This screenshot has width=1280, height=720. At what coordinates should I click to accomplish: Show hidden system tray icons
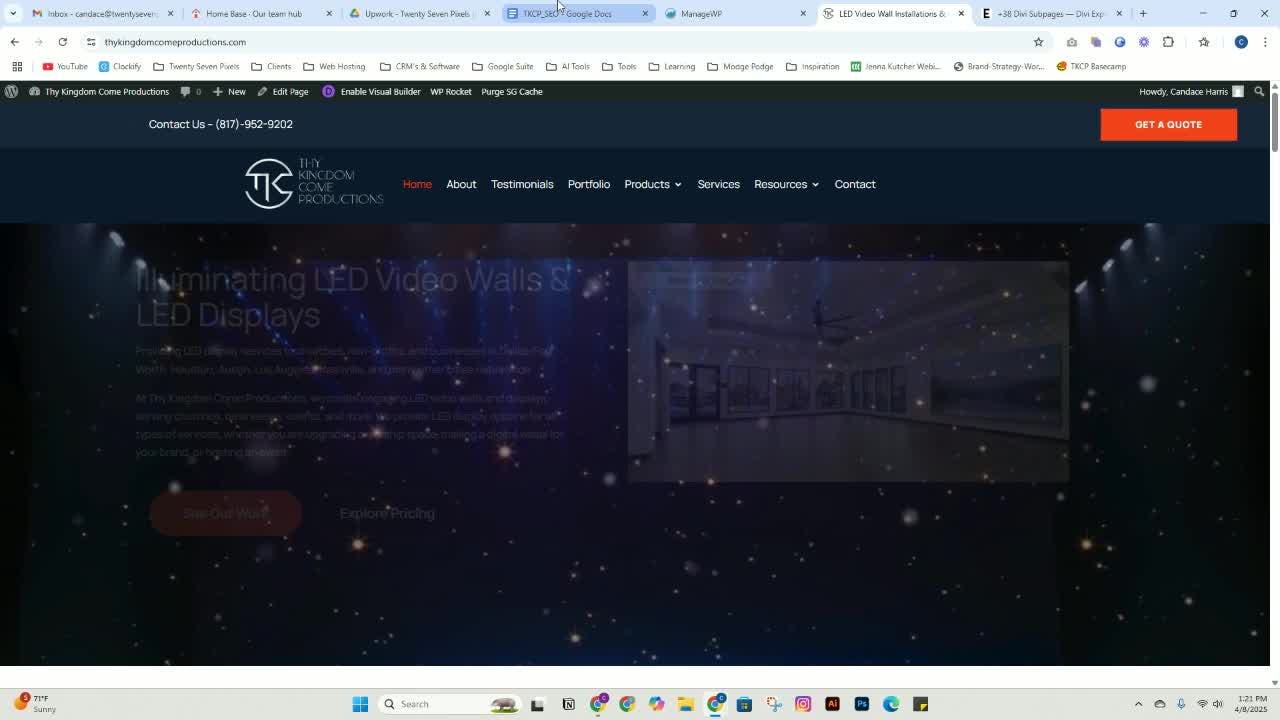pyautogui.click(x=1138, y=704)
